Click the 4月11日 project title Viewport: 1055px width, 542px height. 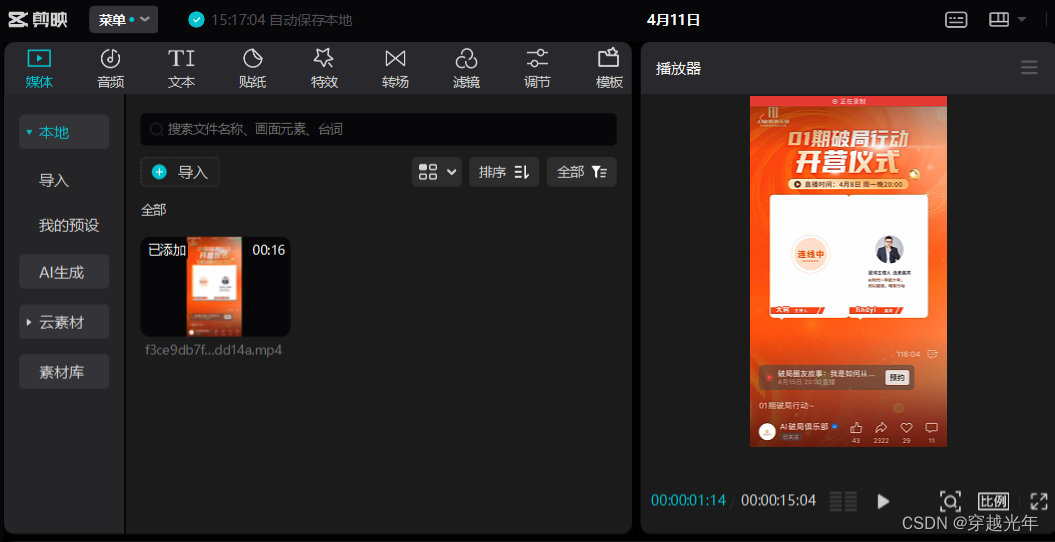pyautogui.click(x=674, y=20)
